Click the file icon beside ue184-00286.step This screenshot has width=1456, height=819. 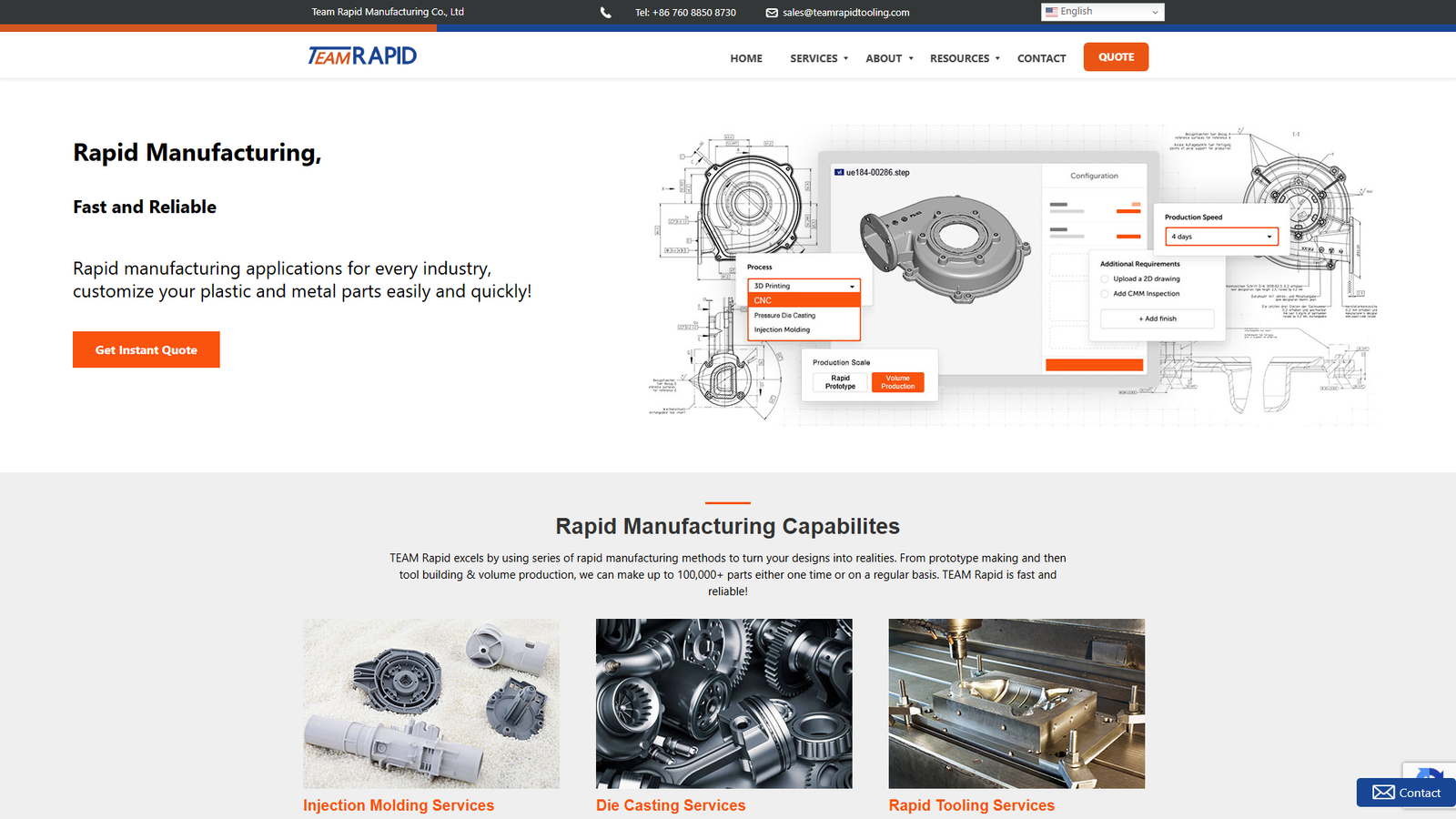[839, 170]
